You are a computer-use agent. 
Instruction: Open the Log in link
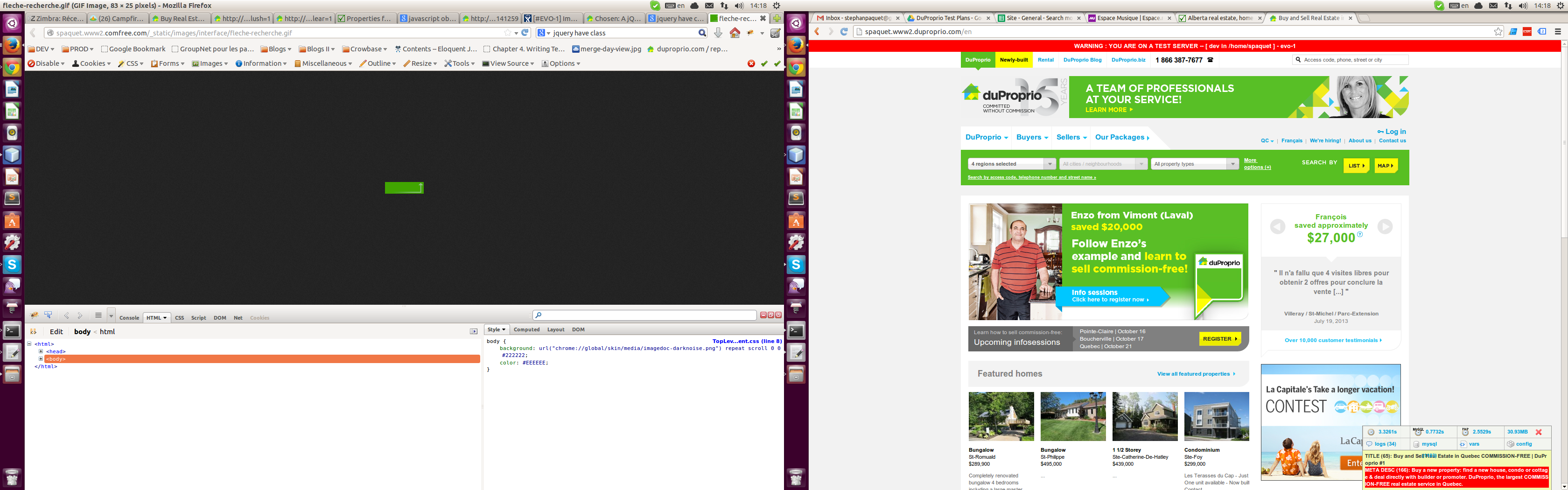pyautogui.click(x=1392, y=132)
